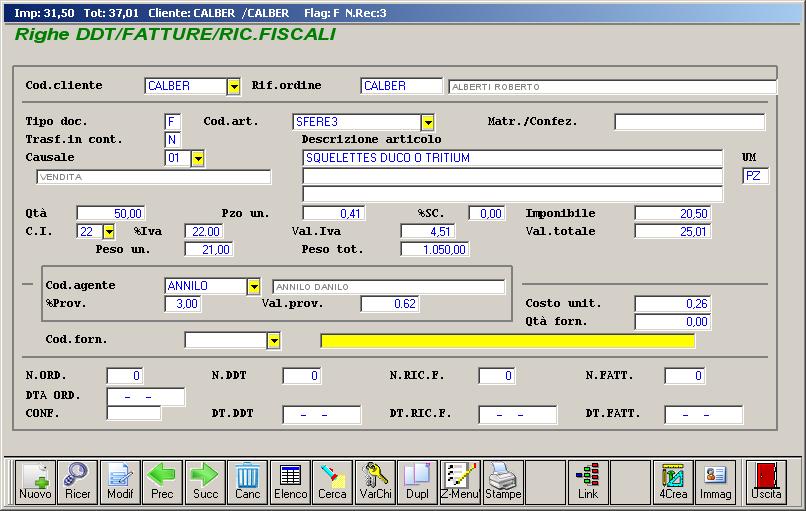Click the yellow supplier name field
The height and width of the screenshot is (511, 806).
(507, 340)
